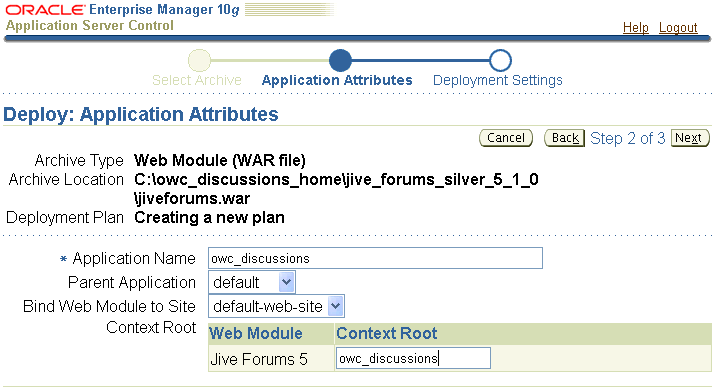Select the Deployment Settings step label

[497, 80]
